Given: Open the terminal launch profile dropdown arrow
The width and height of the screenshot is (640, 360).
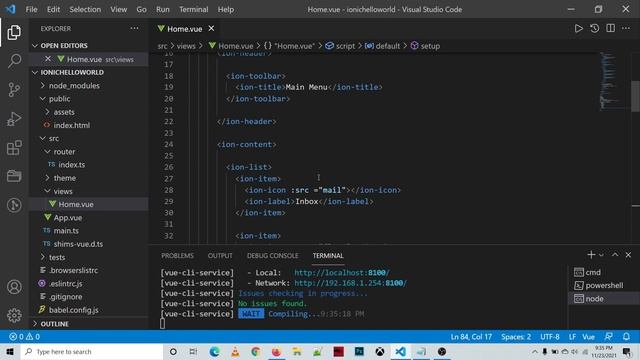Looking at the screenshot, I should point(601,255).
